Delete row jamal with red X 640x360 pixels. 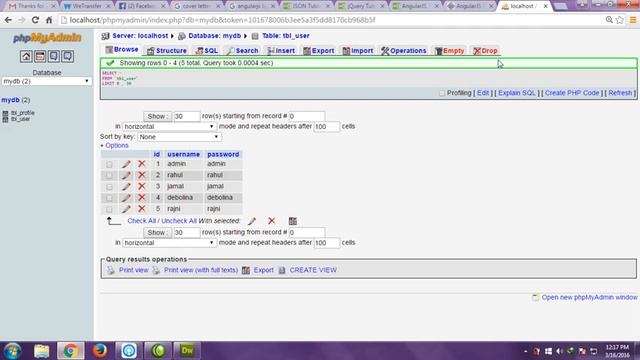coord(142,186)
